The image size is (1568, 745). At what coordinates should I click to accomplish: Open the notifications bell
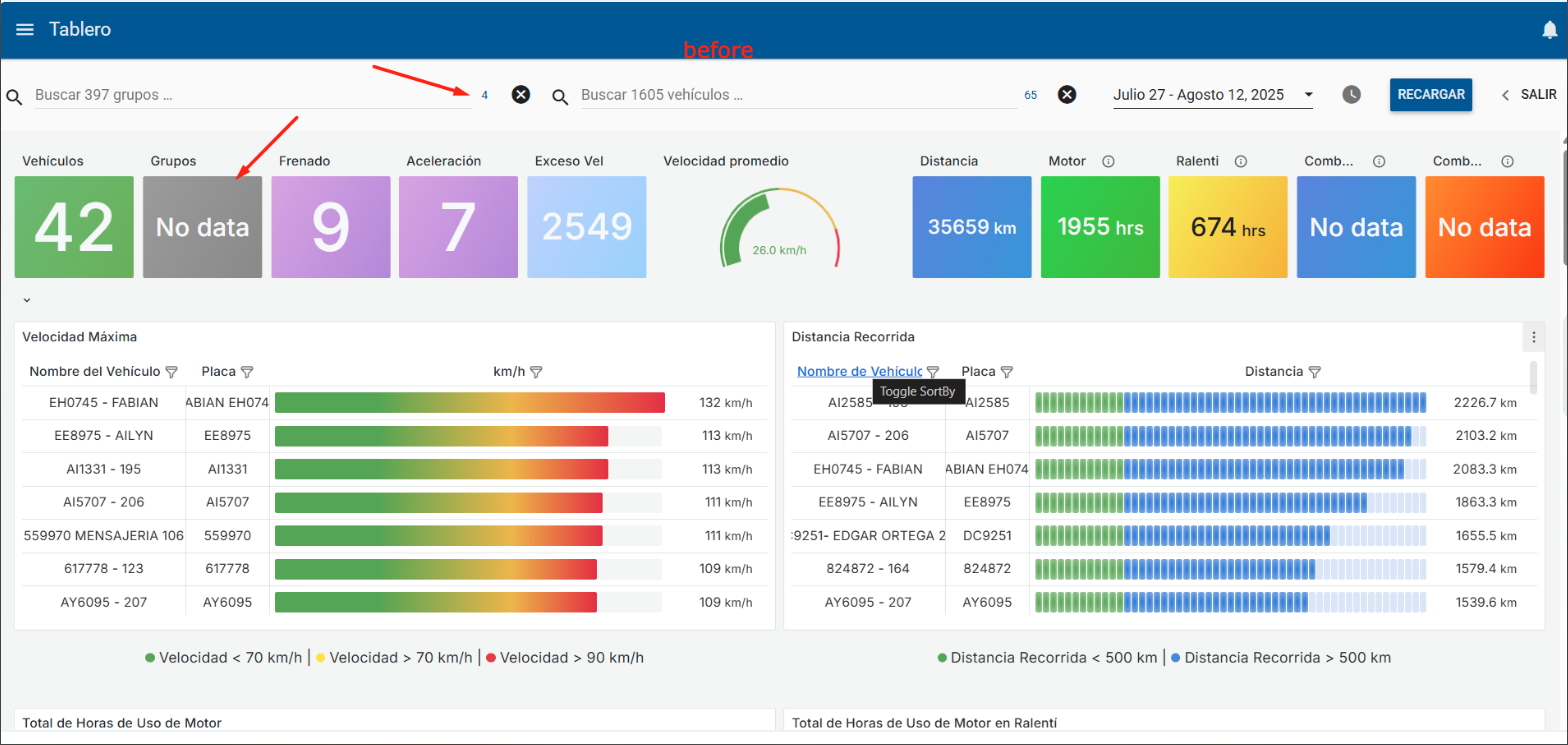1549,30
